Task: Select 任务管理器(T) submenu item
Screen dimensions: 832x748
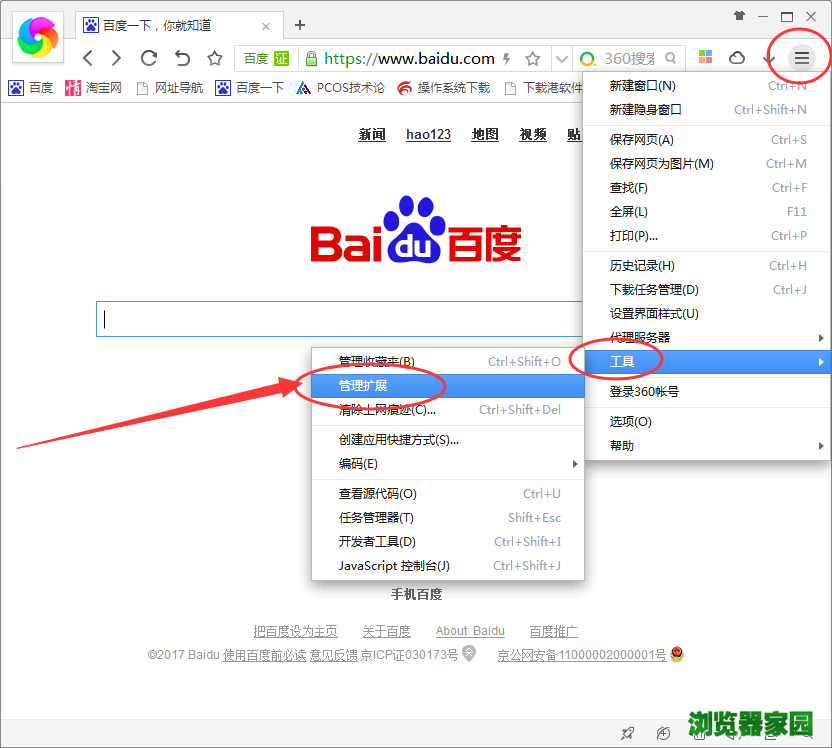Action: [448, 518]
